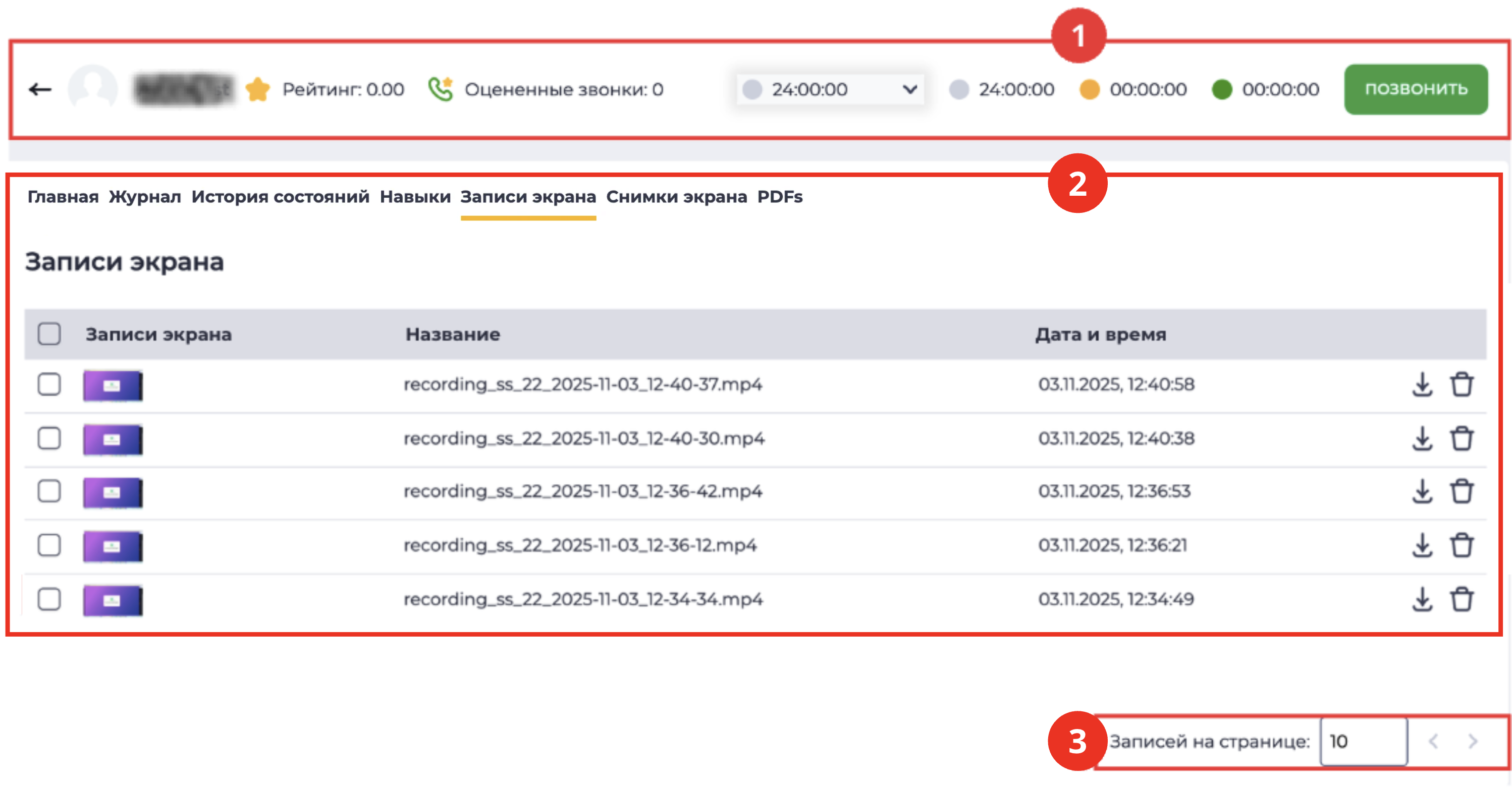
Task: Check the box for recording 12-34-34.mp4
Action: (x=49, y=599)
